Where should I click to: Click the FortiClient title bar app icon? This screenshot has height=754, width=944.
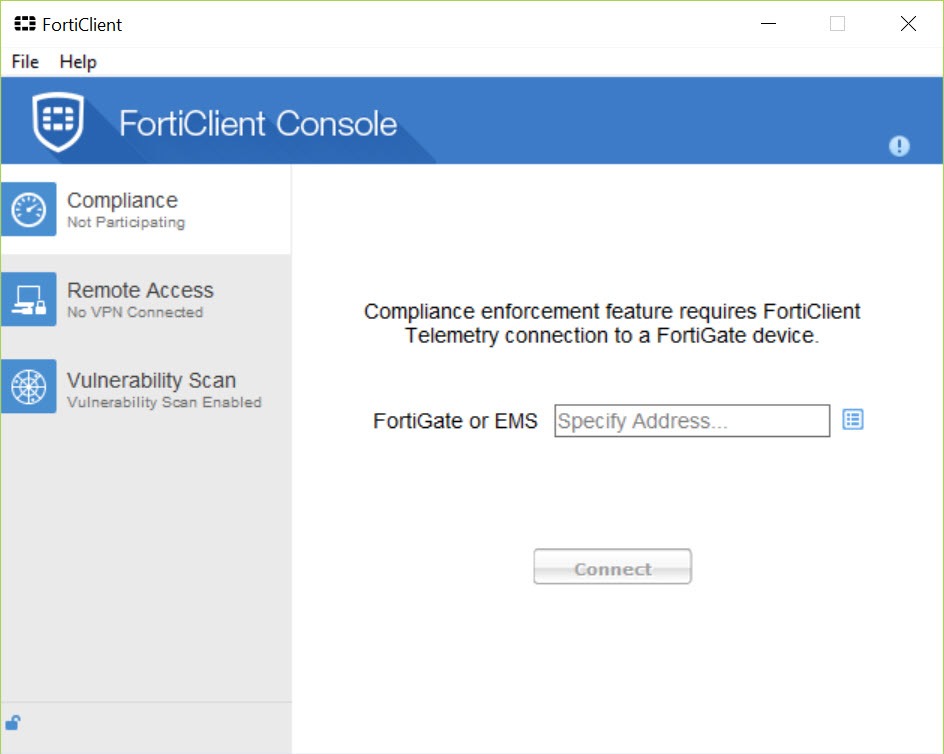(x=25, y=24)
